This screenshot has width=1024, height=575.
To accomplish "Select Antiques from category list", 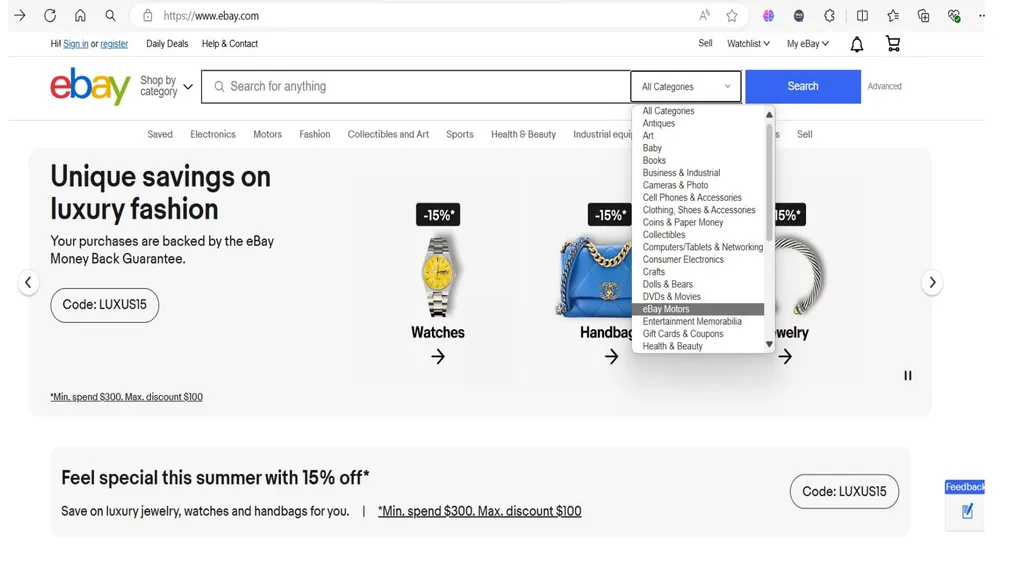I will tap(658, 123).
